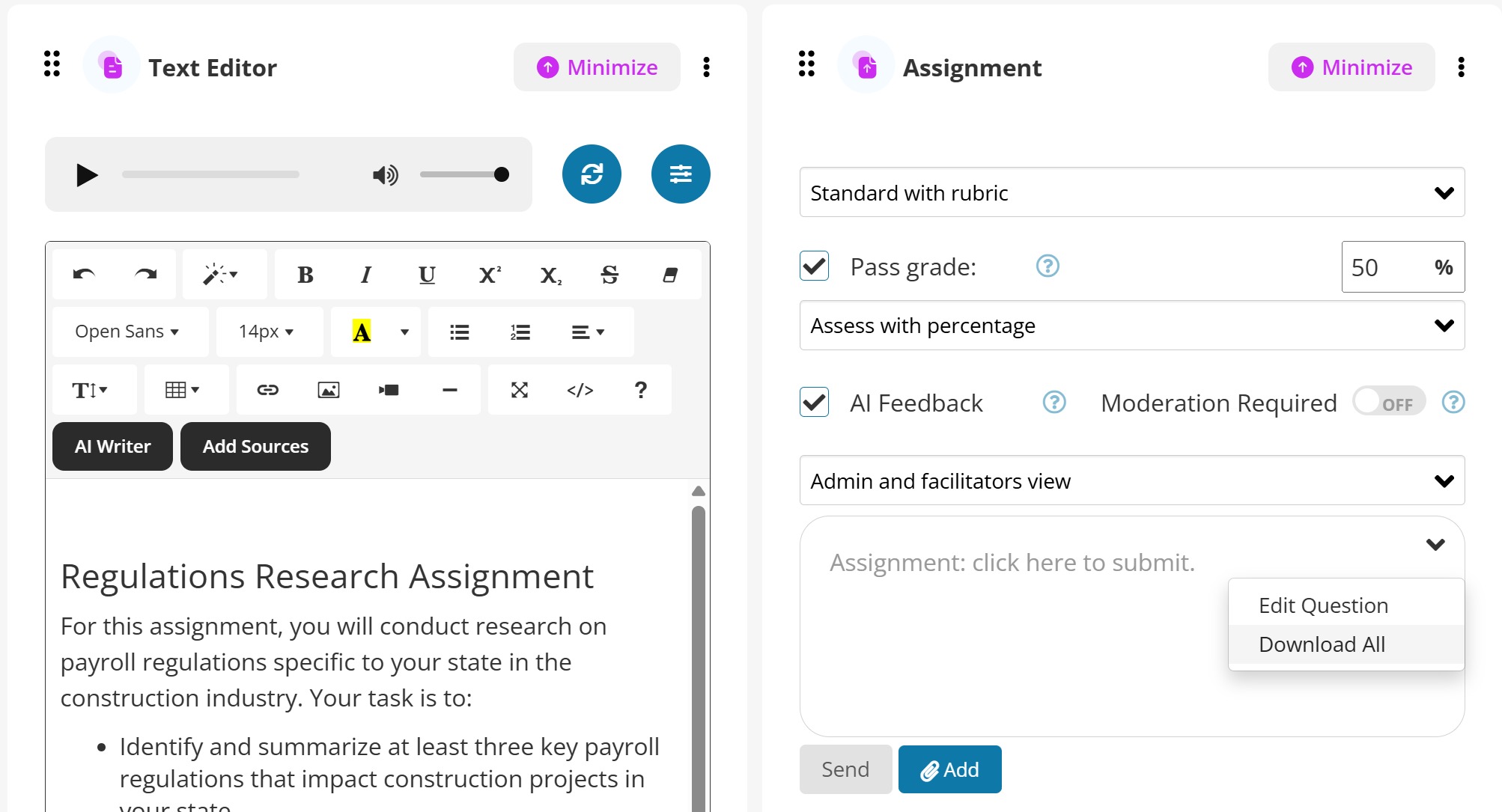
Task: Click the blue refresh audio button
Action: tap(592, 174)
